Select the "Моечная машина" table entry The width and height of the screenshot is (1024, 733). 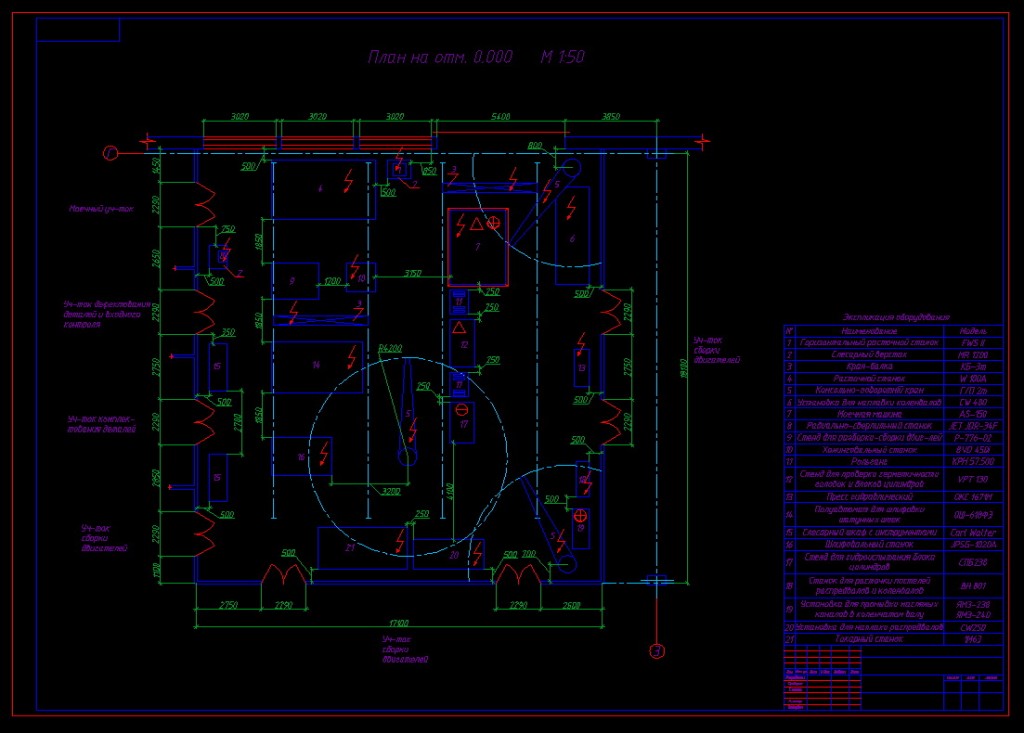point(869,414)
